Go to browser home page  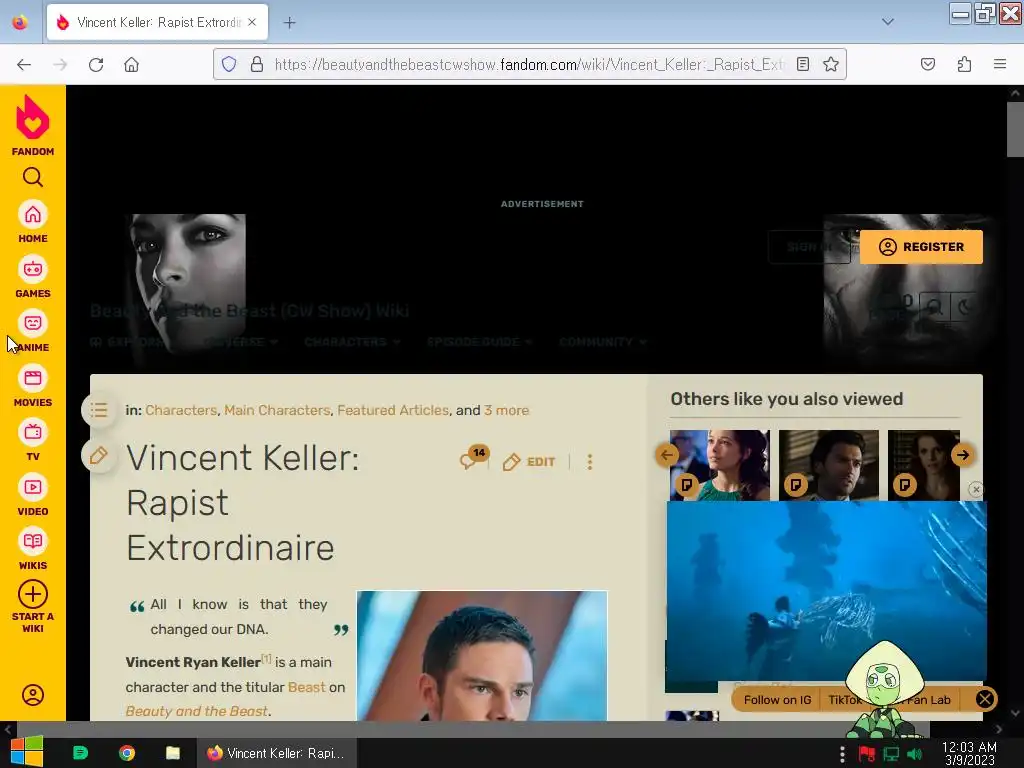[131, 64]
